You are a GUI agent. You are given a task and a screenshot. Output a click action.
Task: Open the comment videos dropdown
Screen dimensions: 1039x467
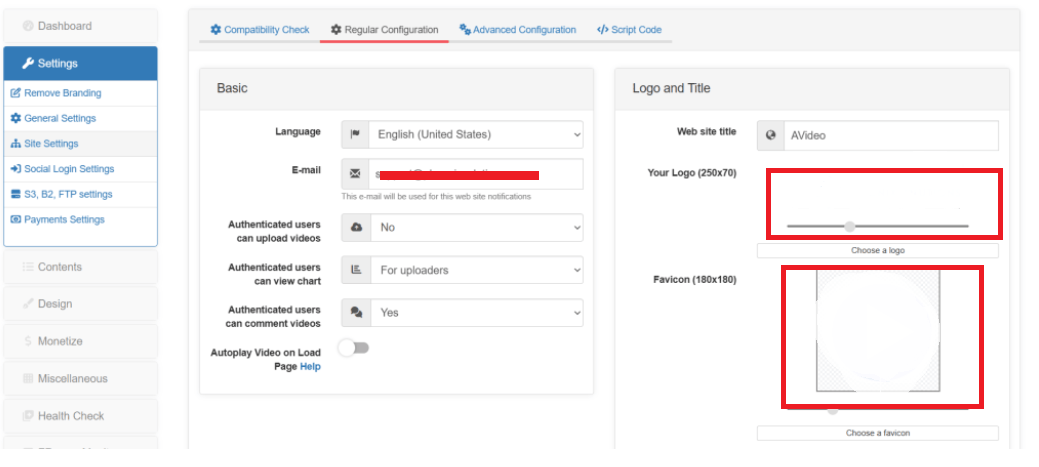coord(475,313)
